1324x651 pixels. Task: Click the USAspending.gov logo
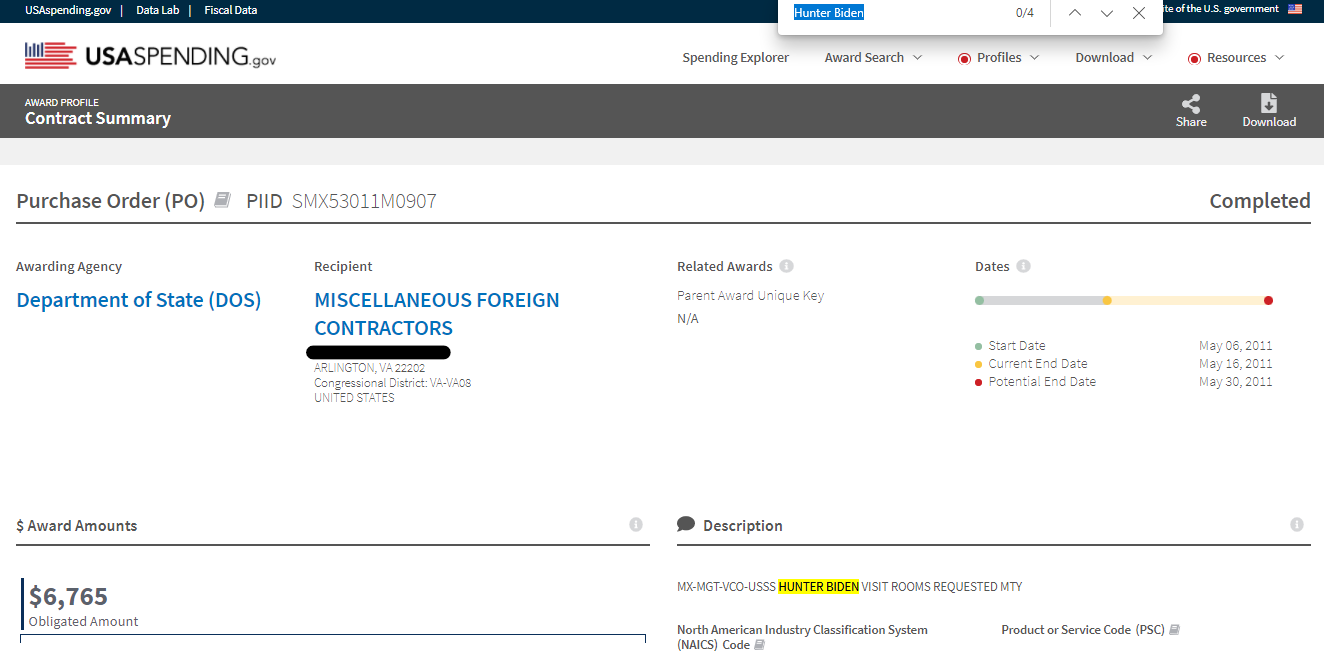coord(150,56)
